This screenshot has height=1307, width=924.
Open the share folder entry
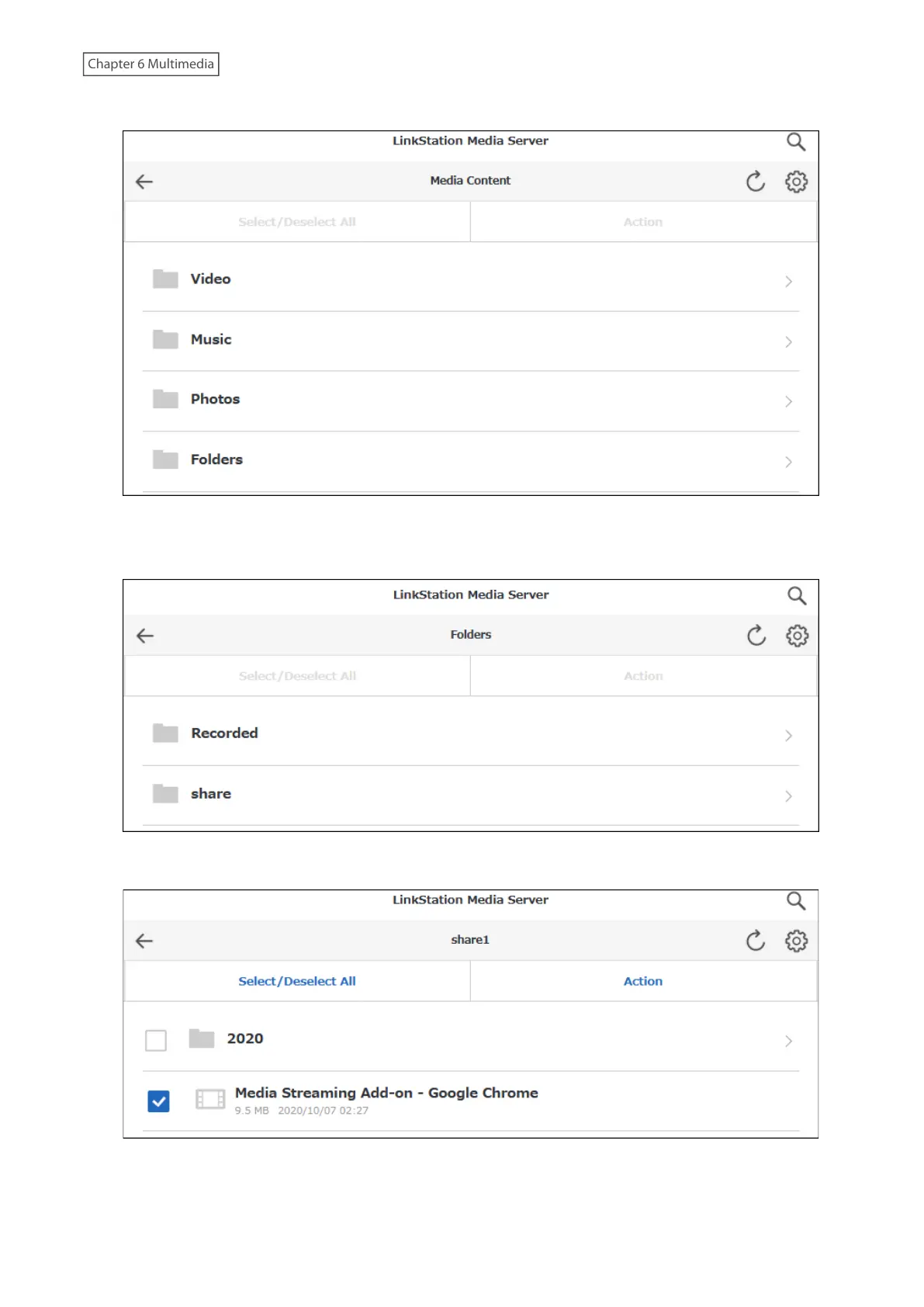(x=211, y=794)
